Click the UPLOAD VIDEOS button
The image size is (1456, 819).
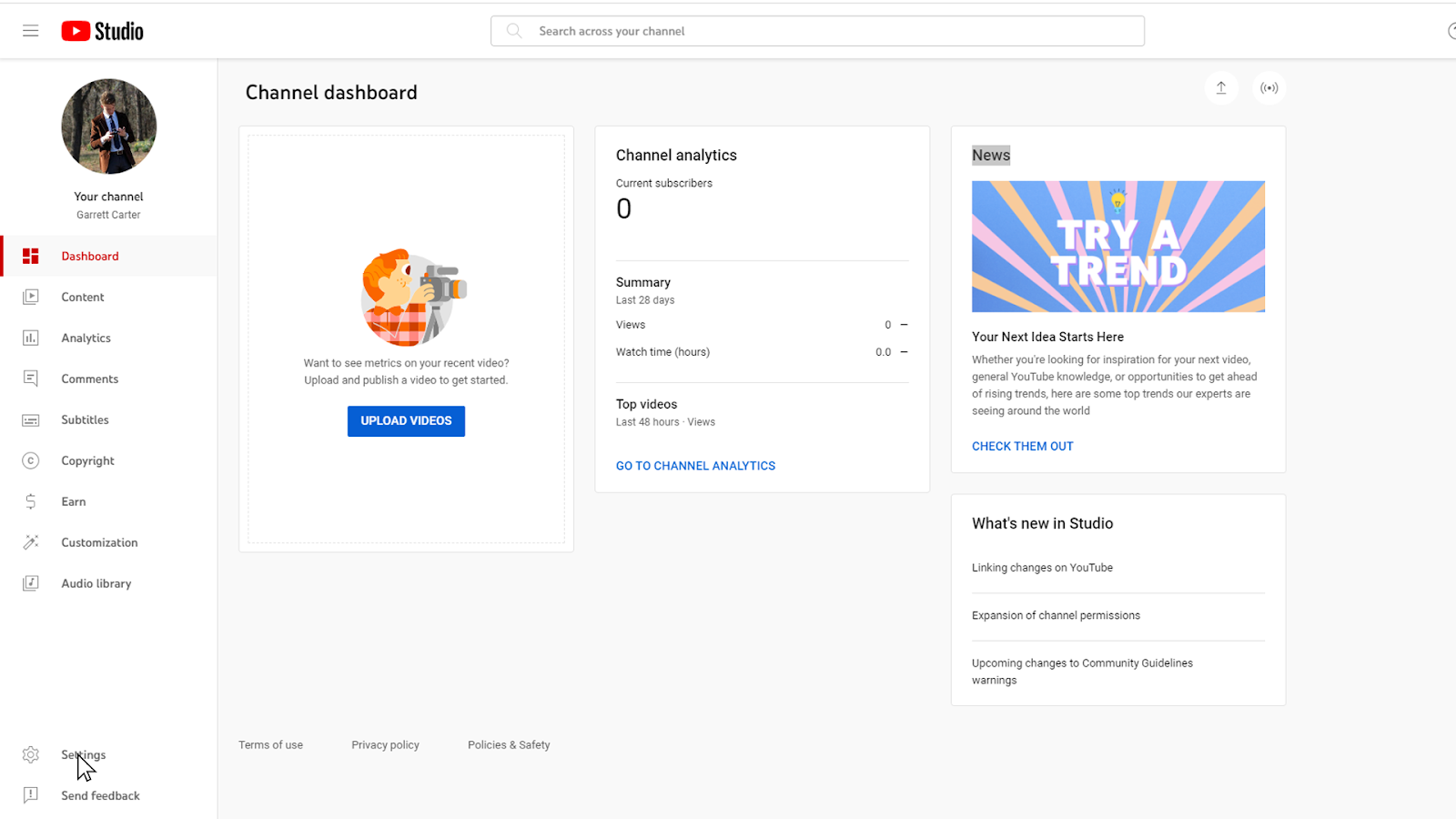(406, 420)
